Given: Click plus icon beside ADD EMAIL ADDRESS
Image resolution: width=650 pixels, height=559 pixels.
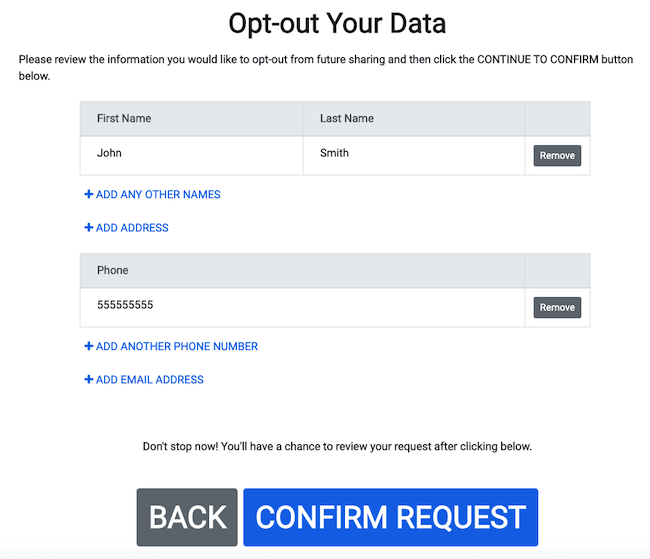Looking at the screenshot, I should click(x=89, y=379).
